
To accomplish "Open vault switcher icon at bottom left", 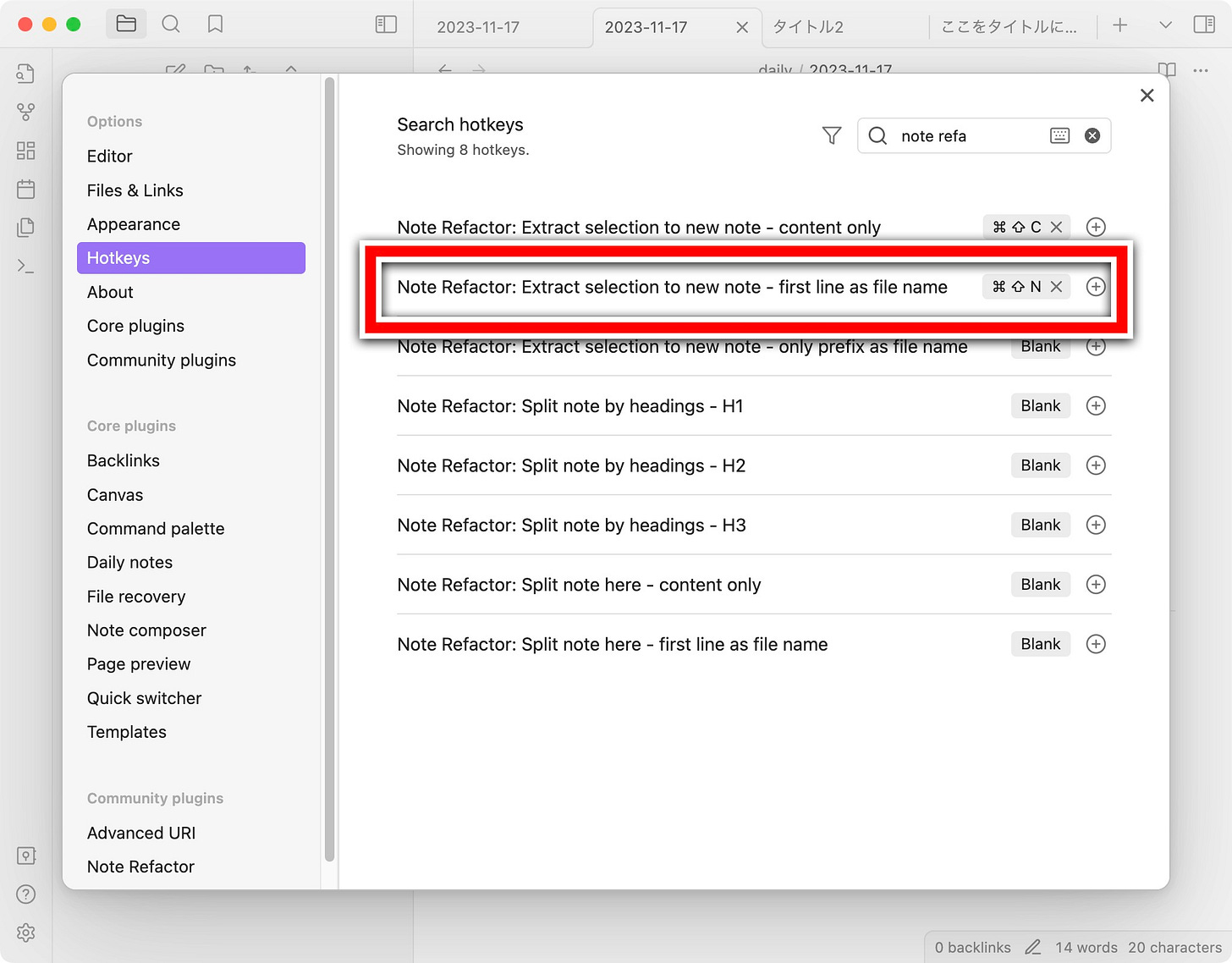I will [x=26, y=856].
